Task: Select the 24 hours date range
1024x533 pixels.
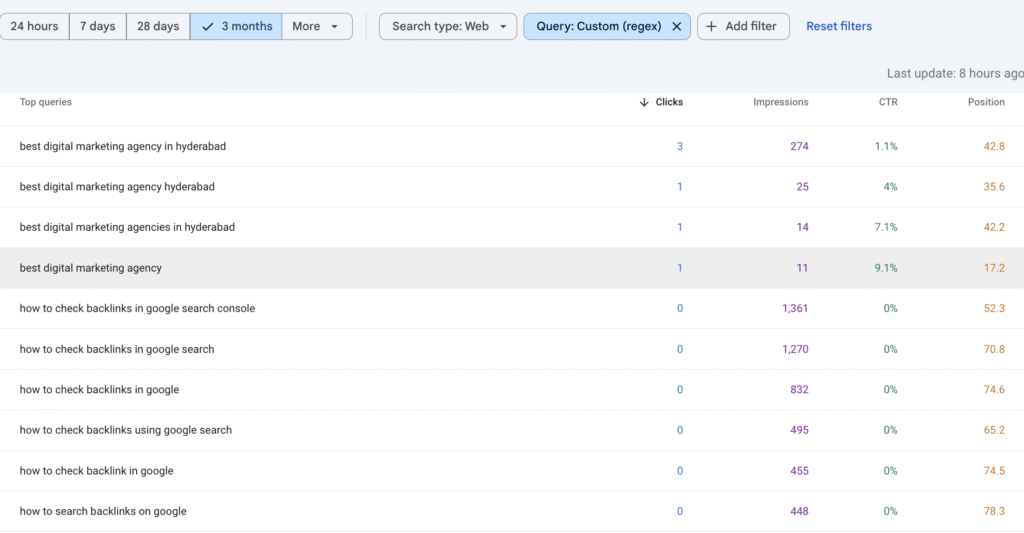Action: click(x=34, y=27)
